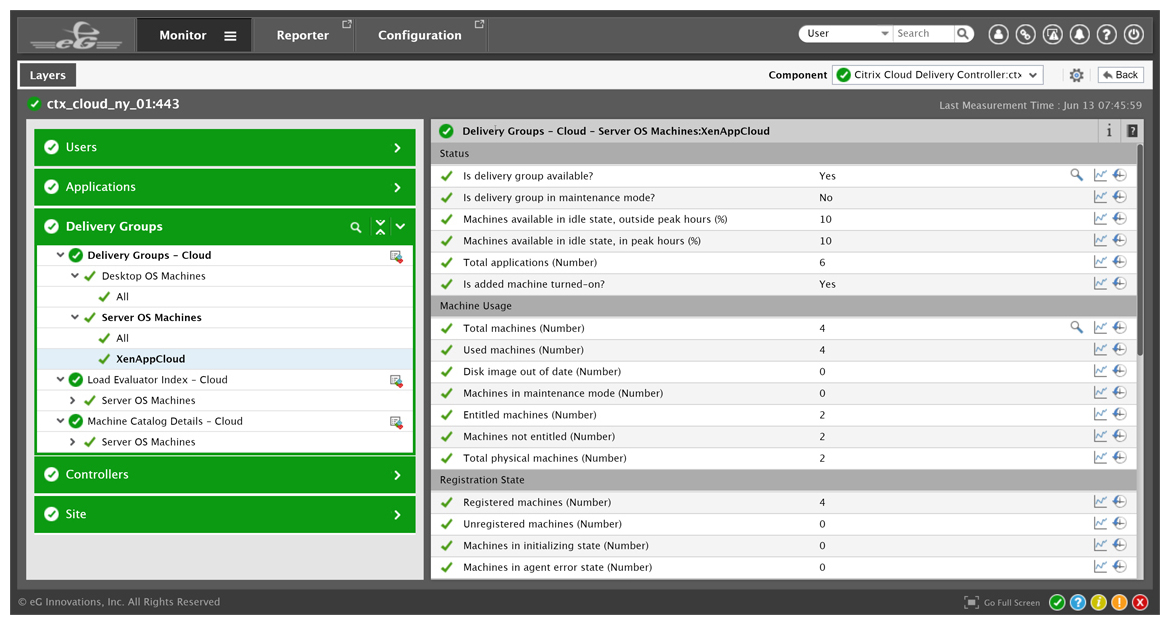
Task: Click configure icon on Load Evaluator Index row
Action: [396, 380]
